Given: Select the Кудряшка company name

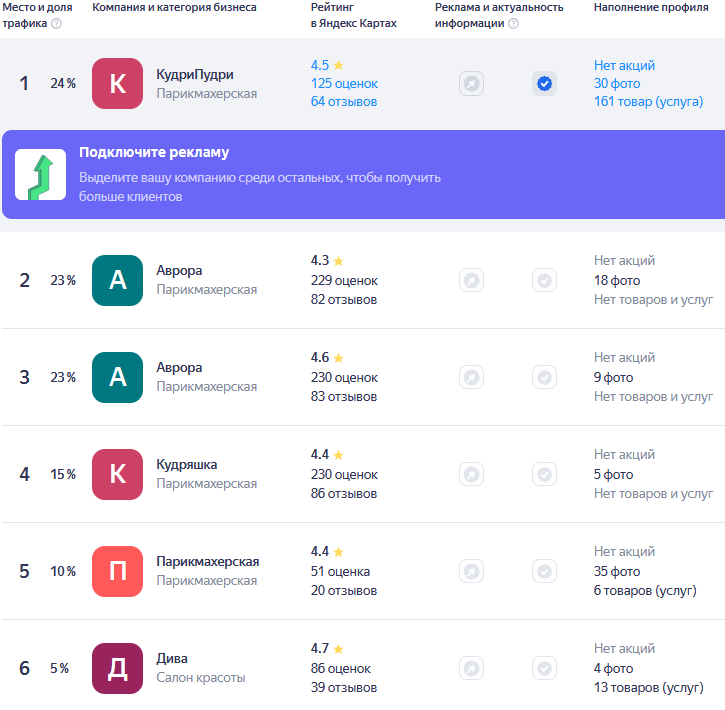Looking at the screenshot, I should 186,465.
